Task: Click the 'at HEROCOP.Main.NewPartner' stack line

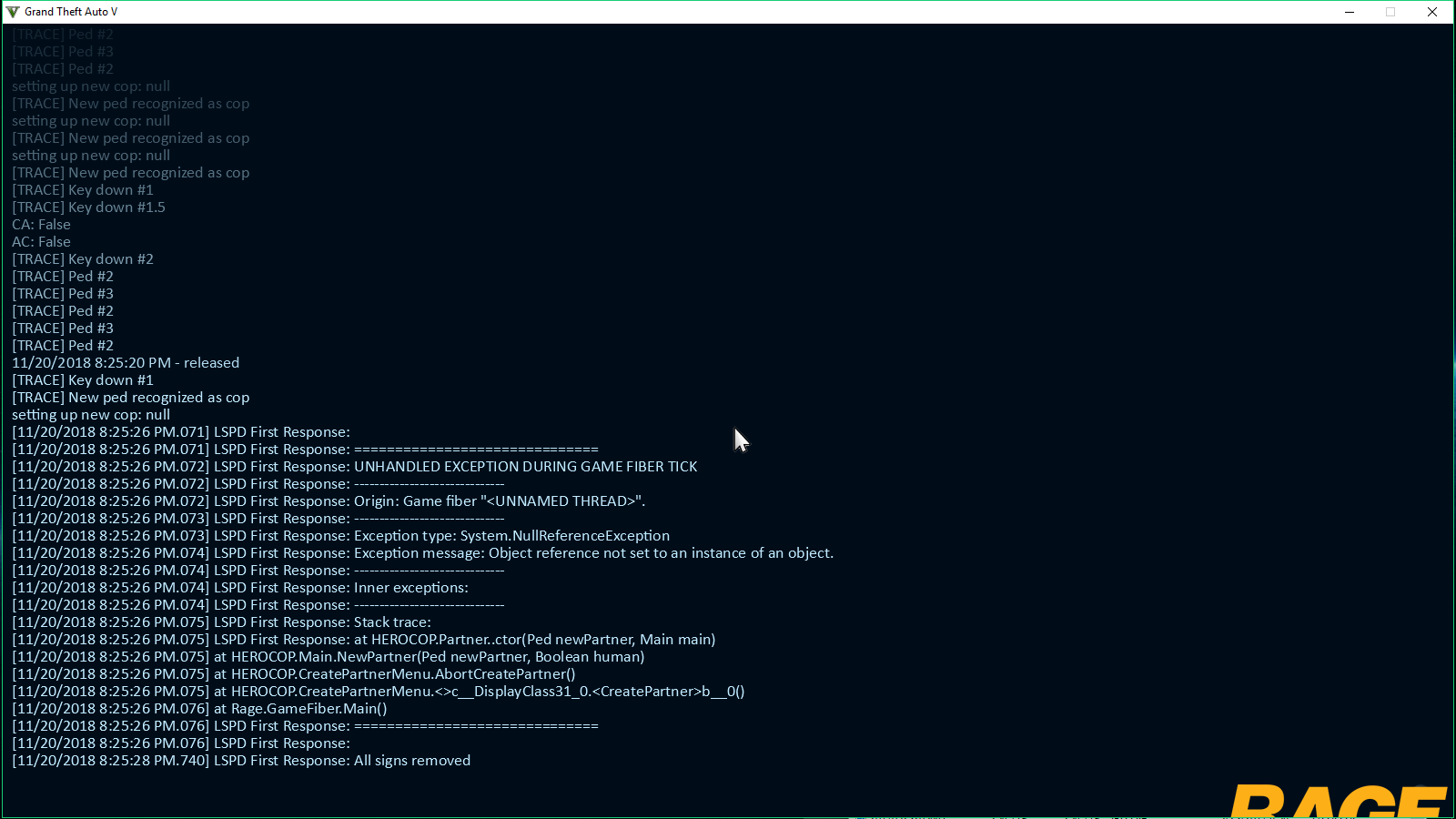Action: tap(329, 657)
